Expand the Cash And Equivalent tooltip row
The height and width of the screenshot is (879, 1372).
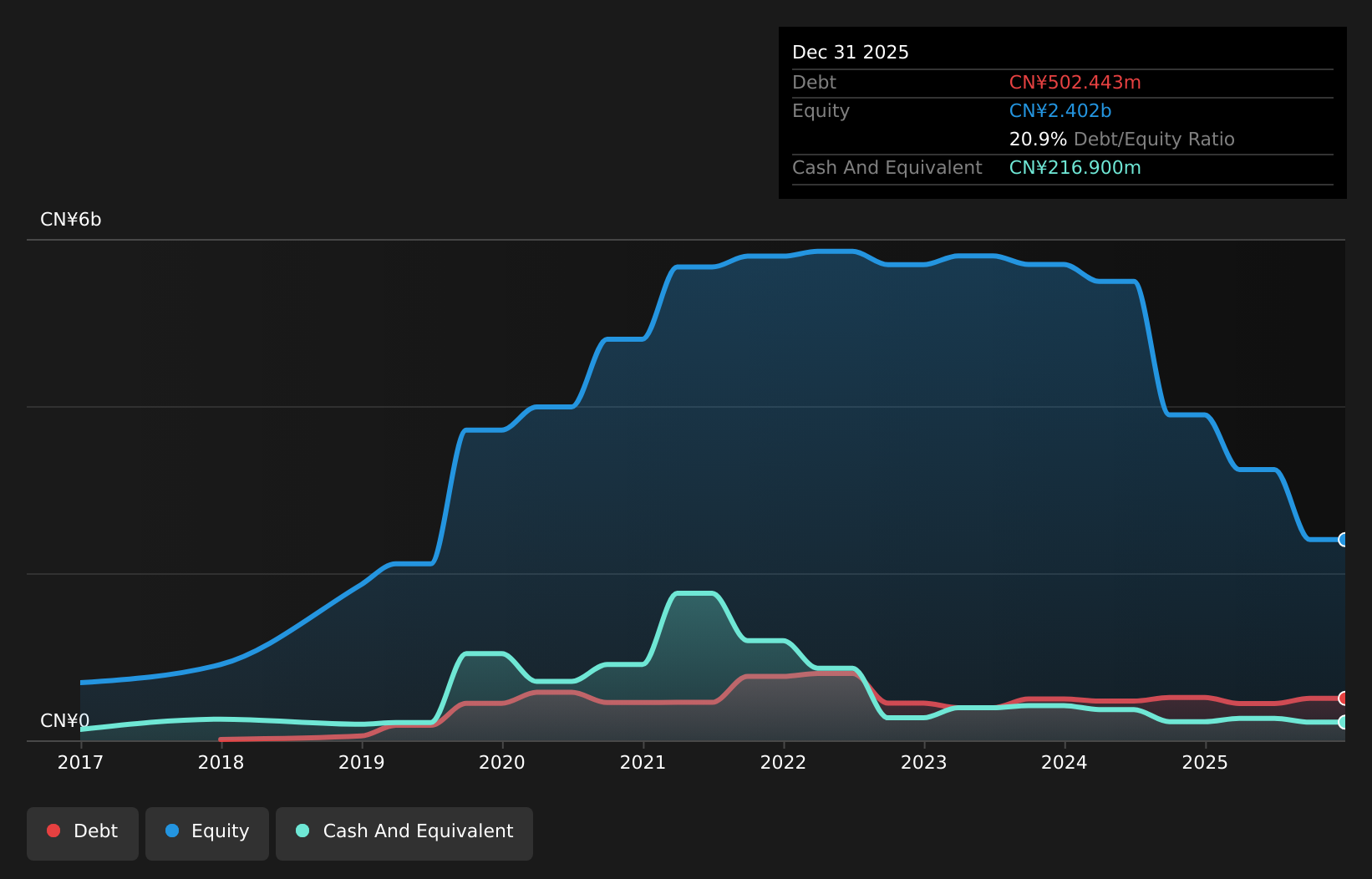click(887, 167)
